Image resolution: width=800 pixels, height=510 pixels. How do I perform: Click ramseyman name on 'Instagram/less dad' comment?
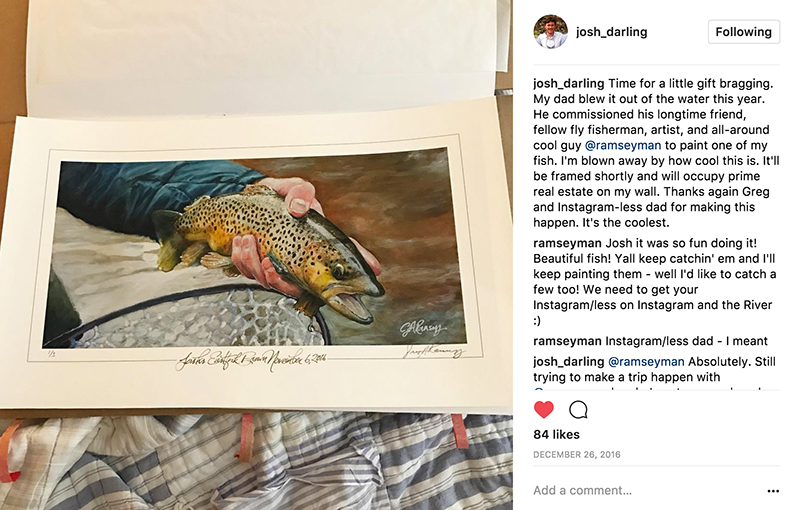[567, 341]
